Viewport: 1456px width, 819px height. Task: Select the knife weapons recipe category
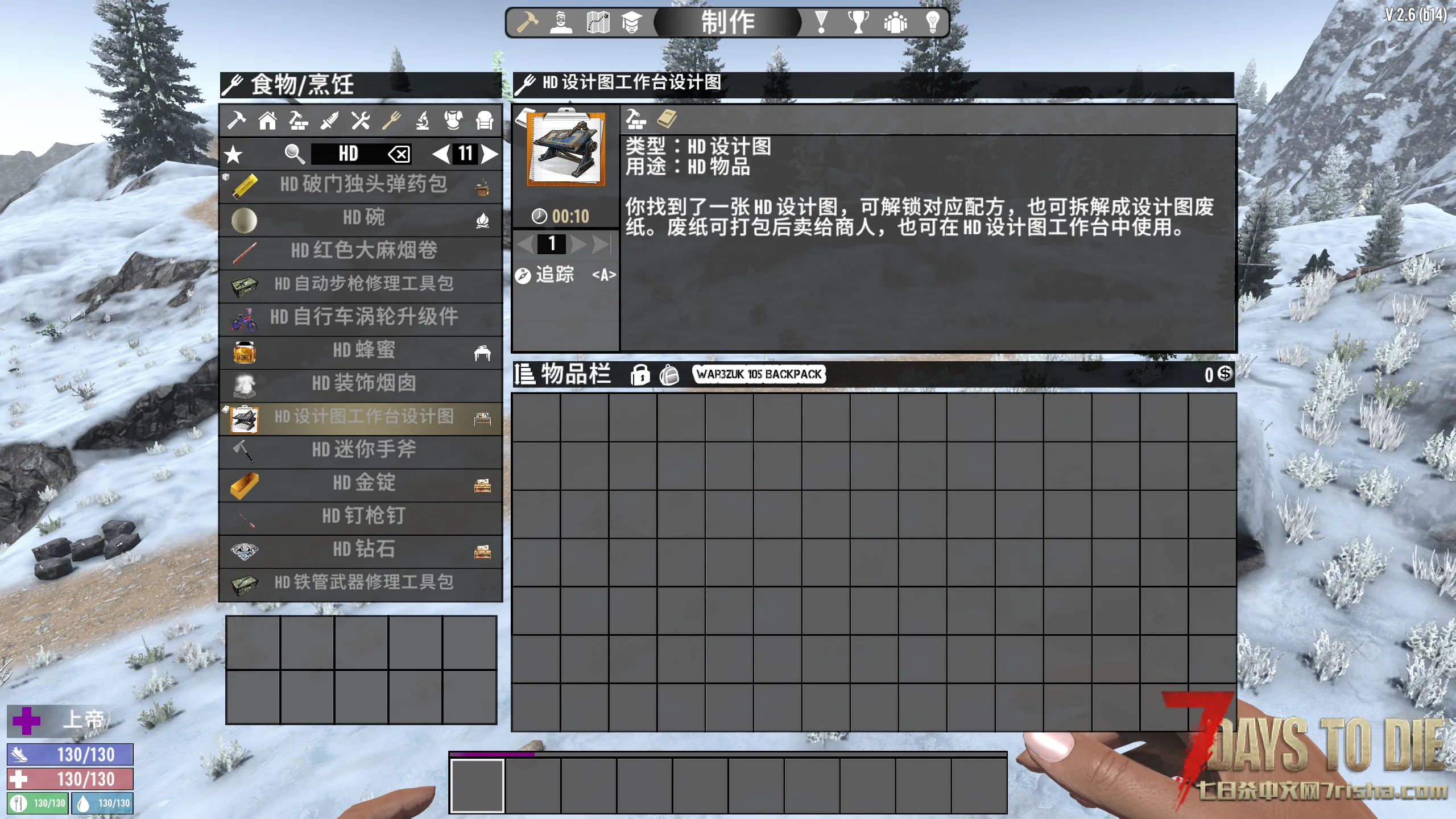click(x=329, y=121)
